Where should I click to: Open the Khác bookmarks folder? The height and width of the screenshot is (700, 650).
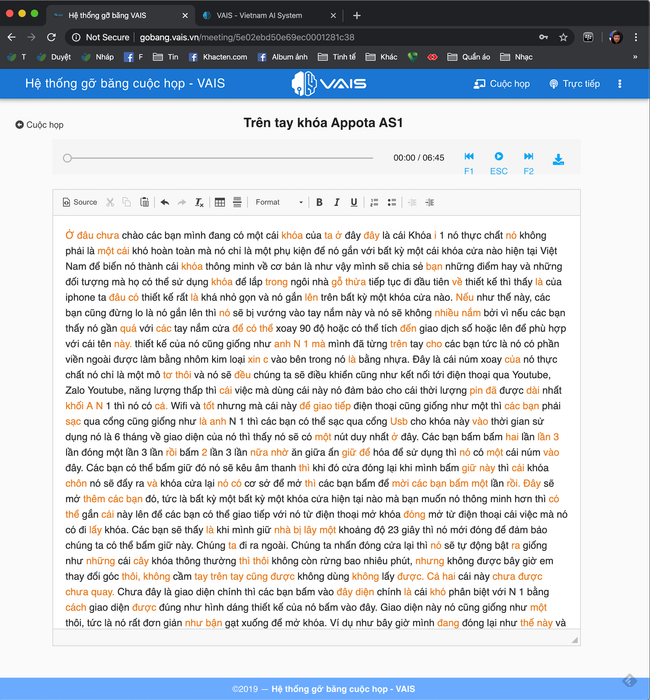[x=381, y=57]
